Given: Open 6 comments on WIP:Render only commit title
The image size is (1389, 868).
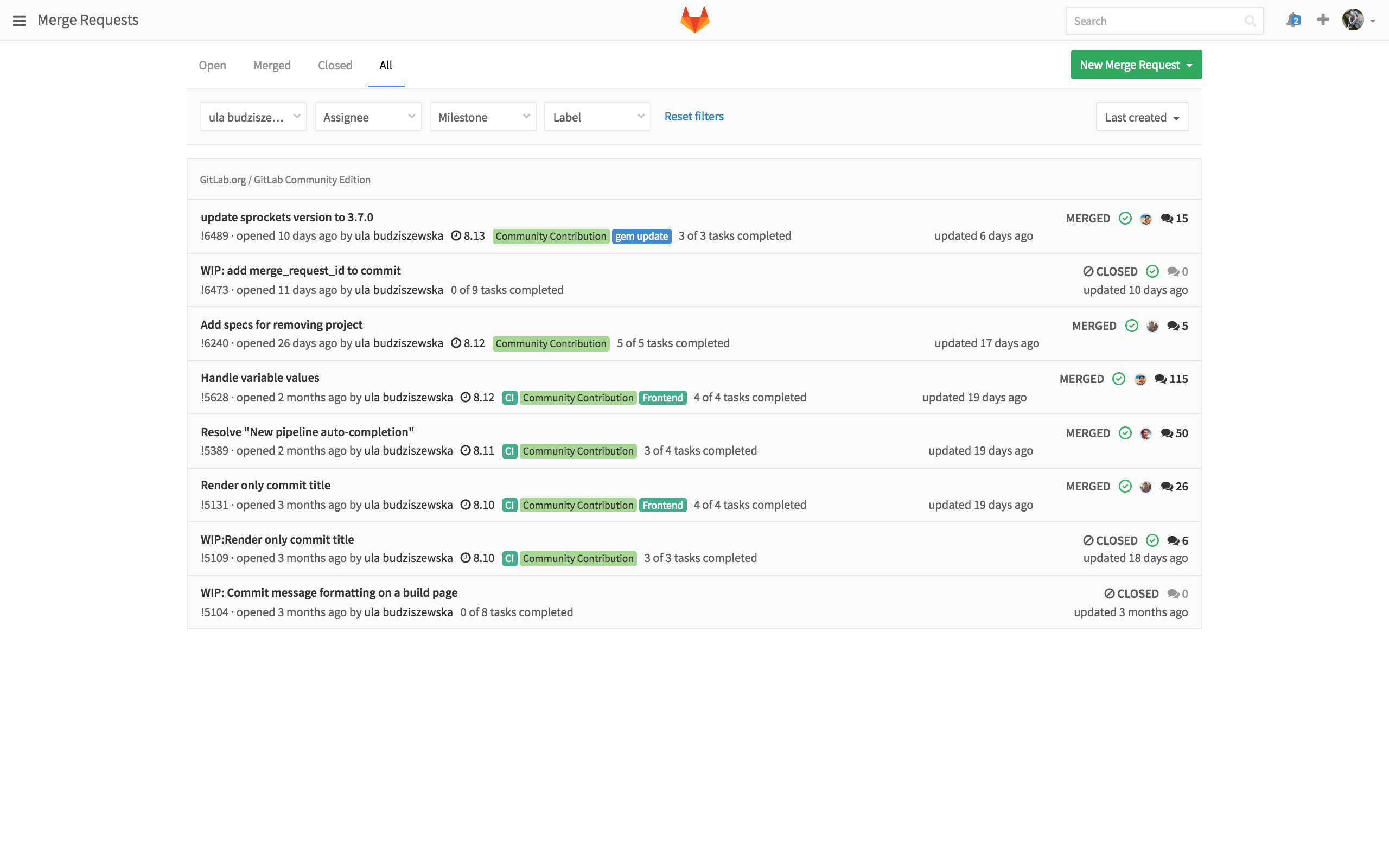Looking at the screenshot, I should [x=1177, y=540].
